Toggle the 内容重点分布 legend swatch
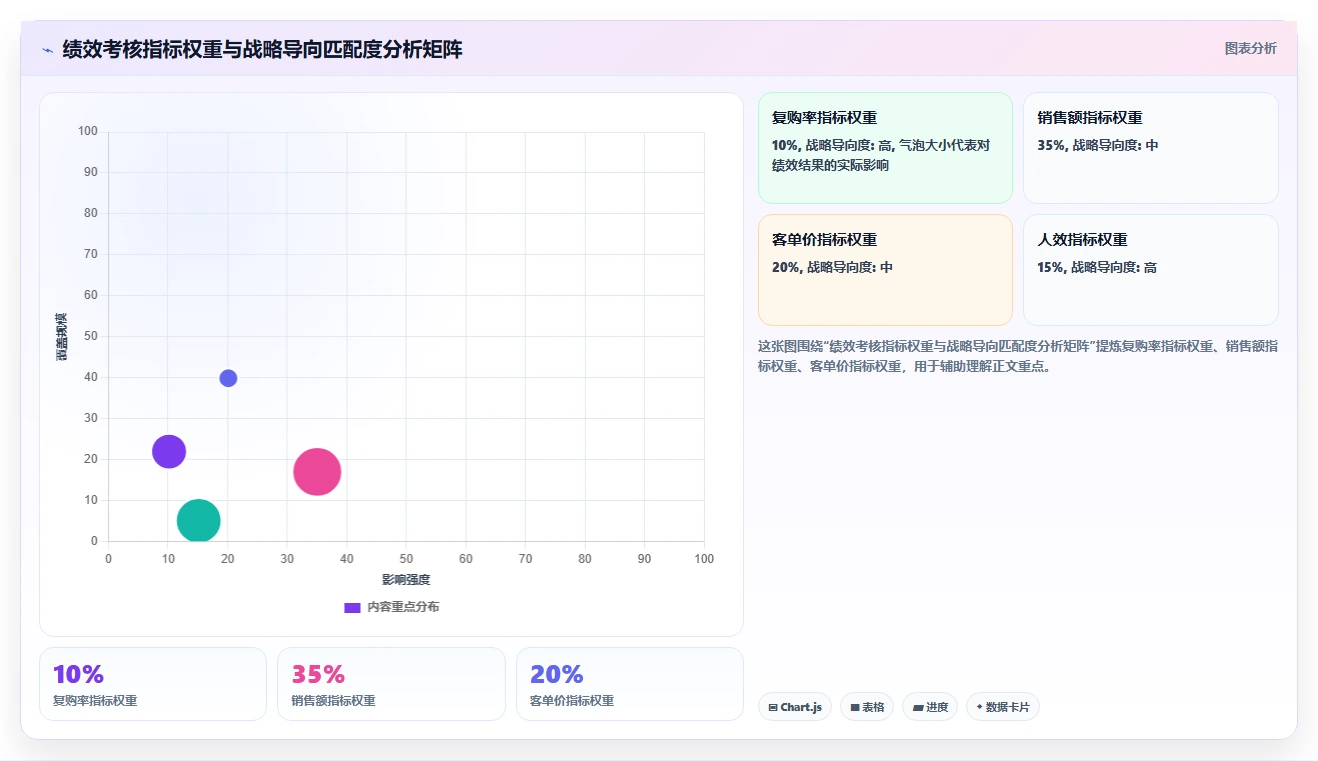The height and width of the screenshot is (761, 1318). (352, 607)
